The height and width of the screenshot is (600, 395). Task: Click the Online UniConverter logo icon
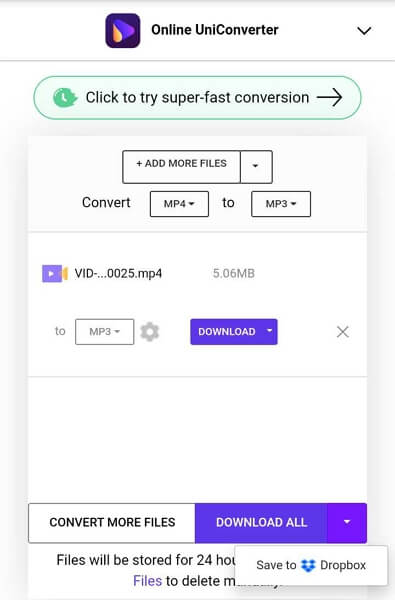(123, 31)
